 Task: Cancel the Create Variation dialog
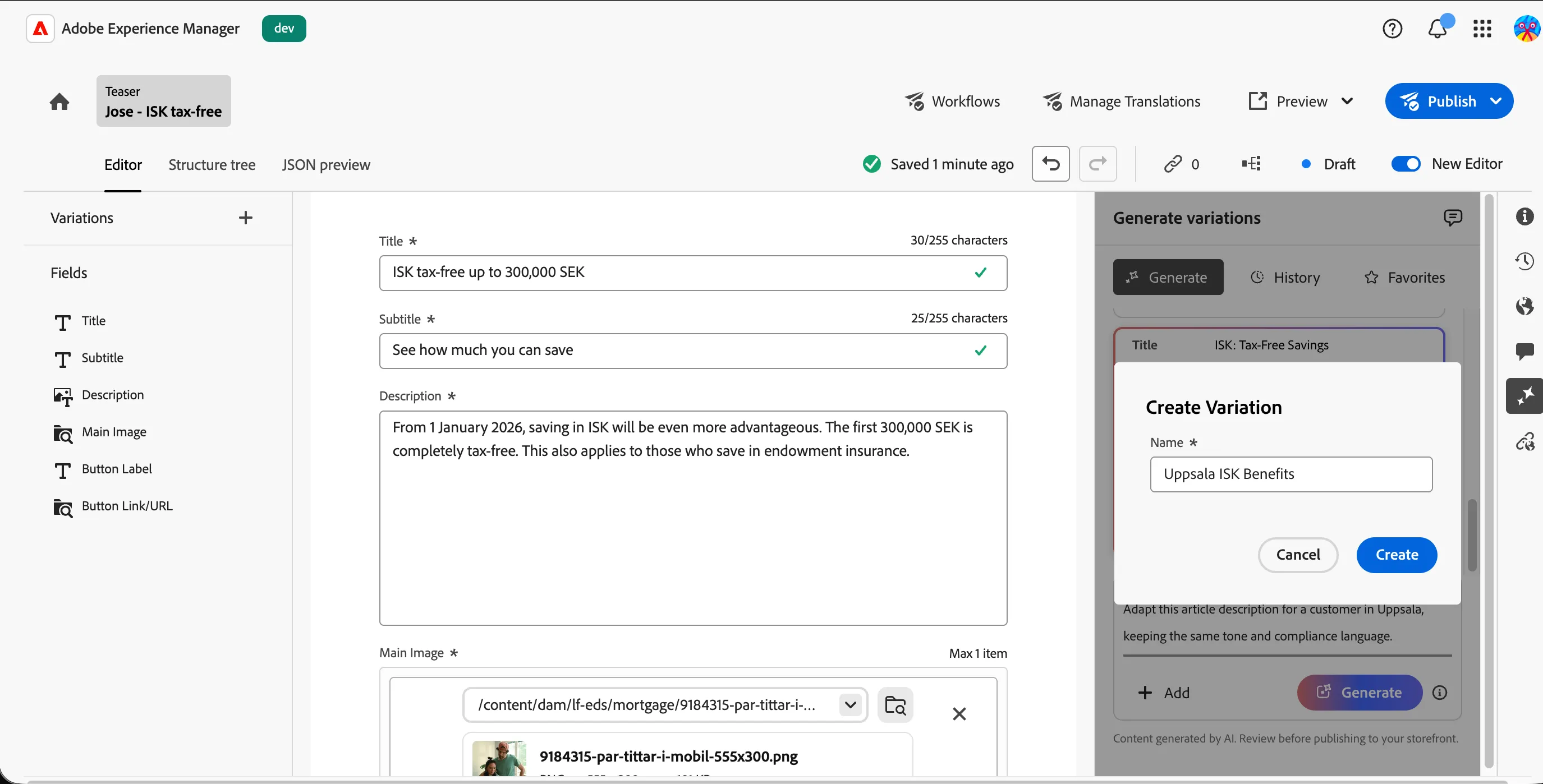click(1297, 555)
